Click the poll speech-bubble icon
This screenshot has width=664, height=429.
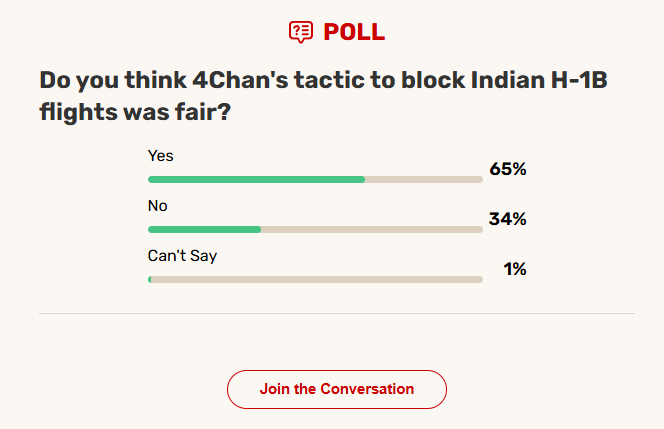(301, 32)
